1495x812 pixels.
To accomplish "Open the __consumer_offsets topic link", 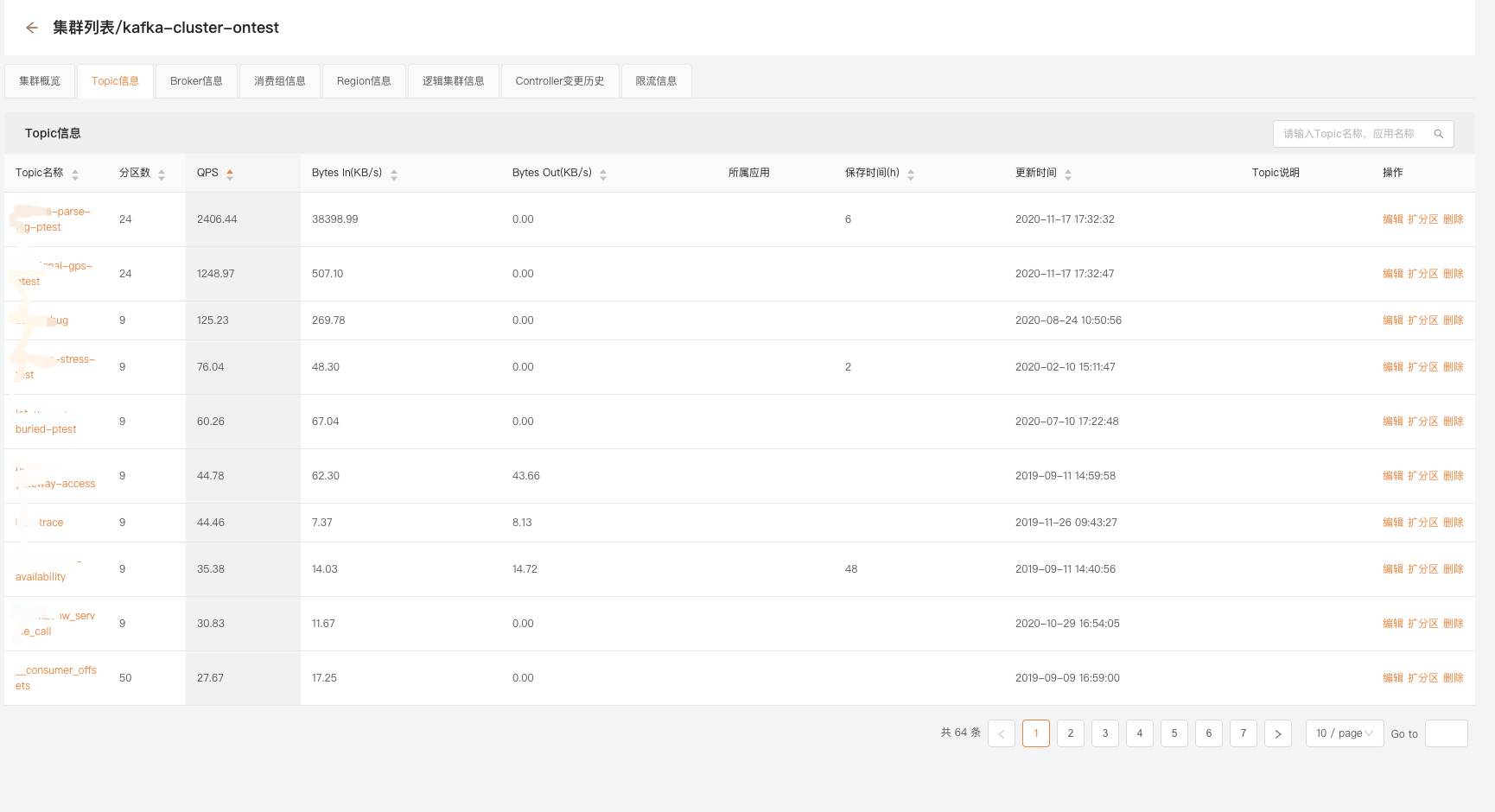I will [x=56, y=678].
